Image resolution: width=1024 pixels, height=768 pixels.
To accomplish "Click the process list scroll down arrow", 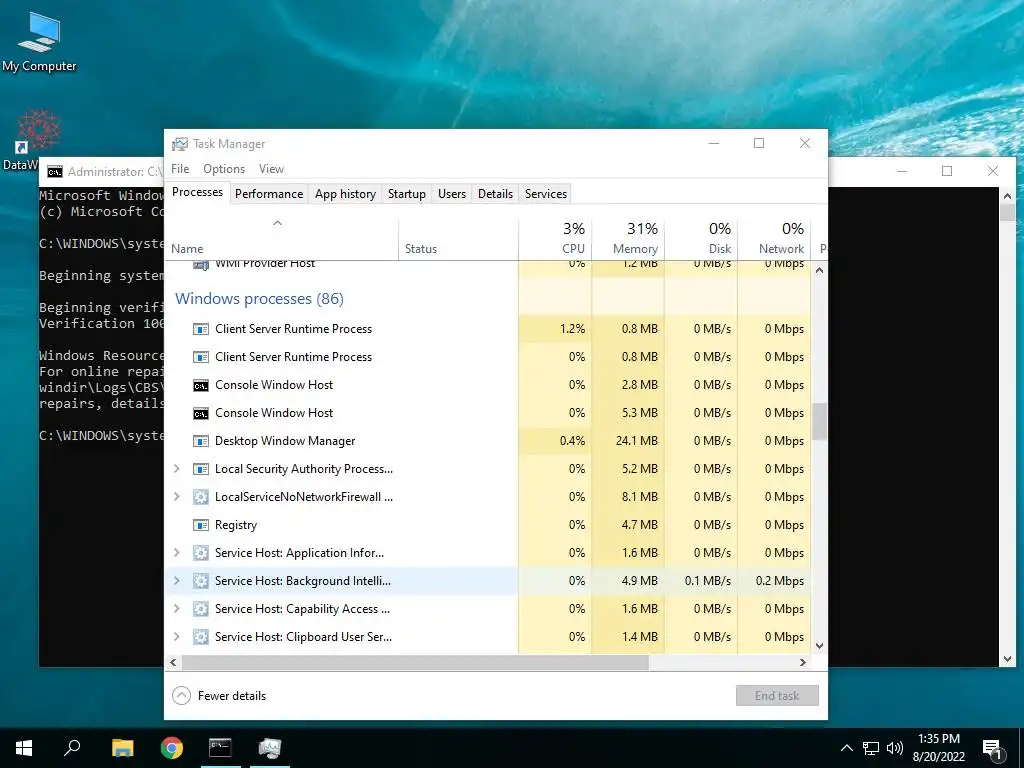I will pos(820,646).
